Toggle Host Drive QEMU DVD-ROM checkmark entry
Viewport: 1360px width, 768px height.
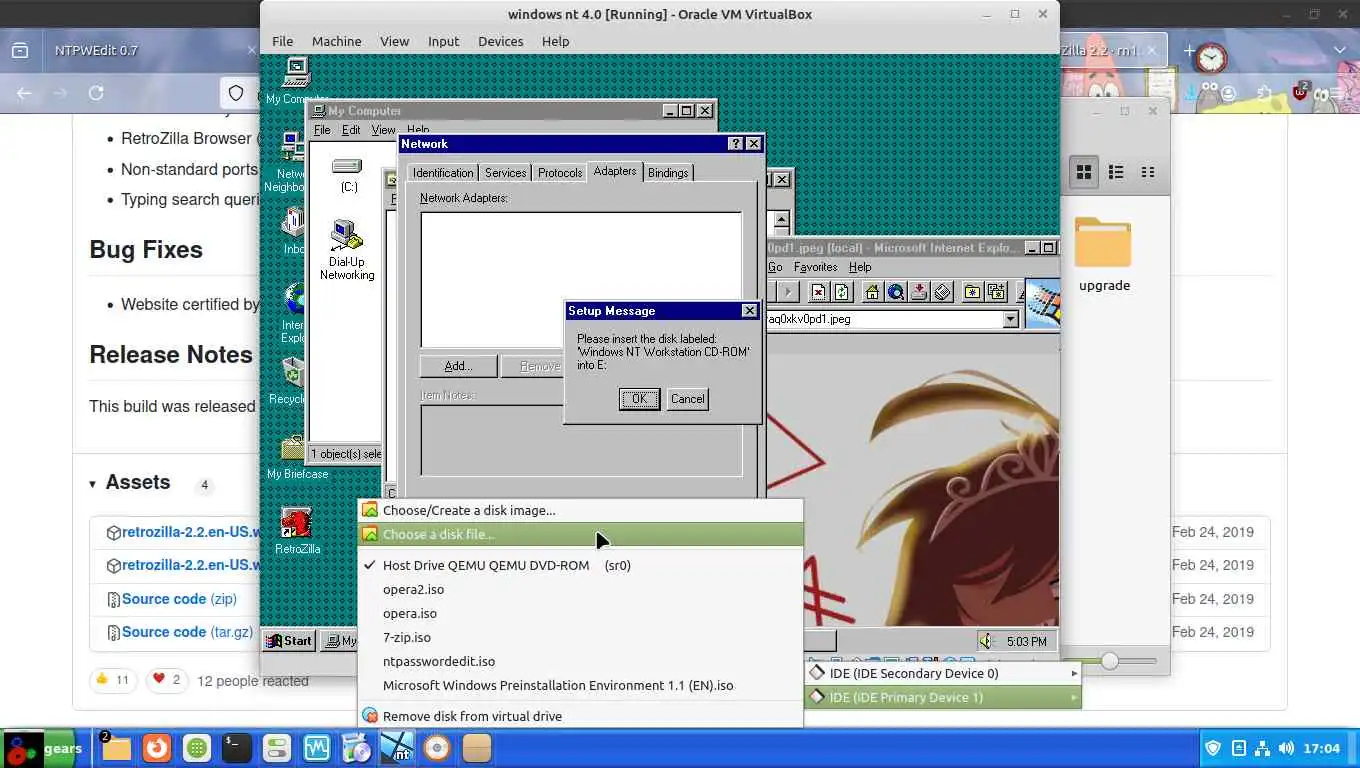pos(580,565)
